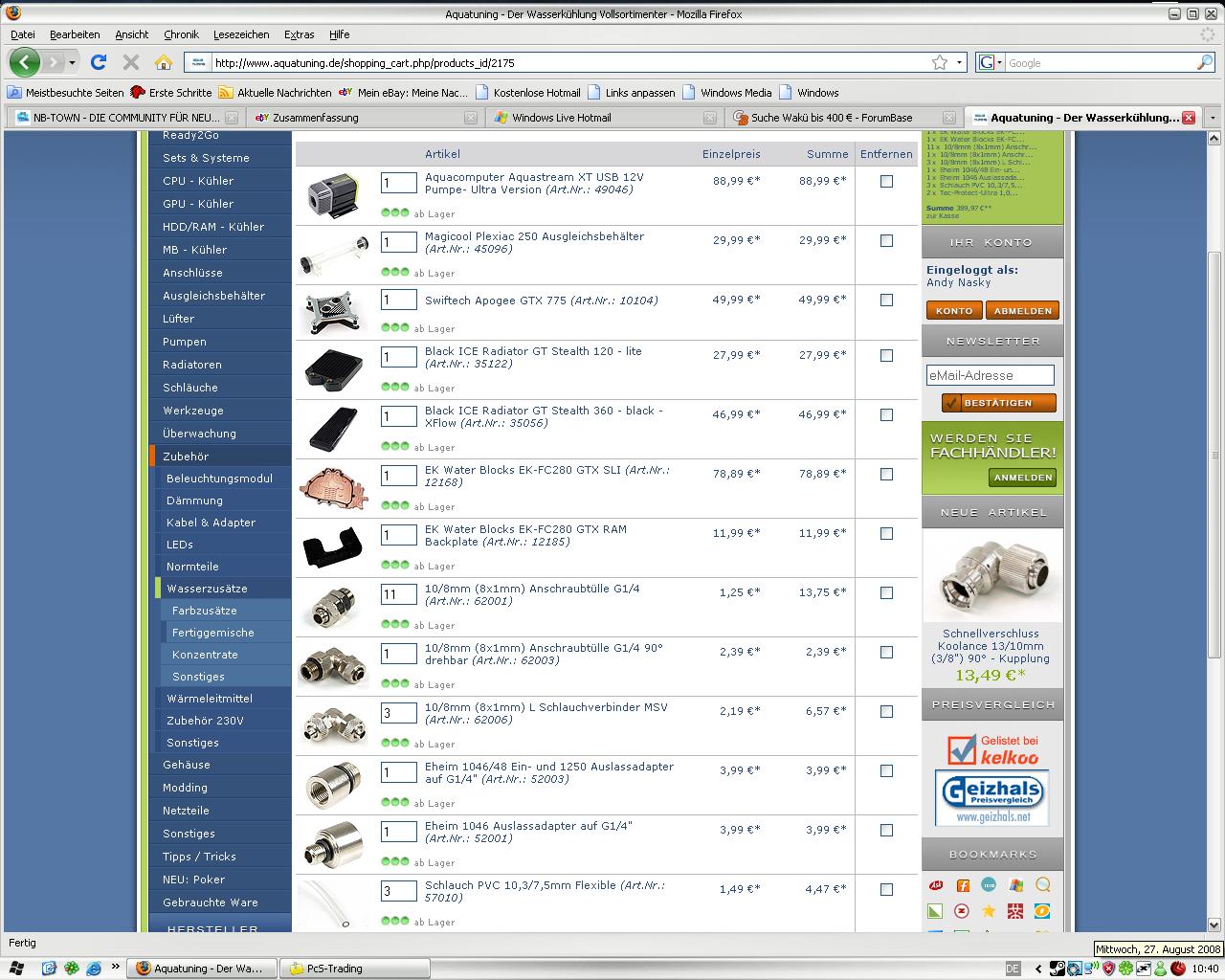
Task: Run search with the magnifier icon
Action: click(x=1205, y=62)
